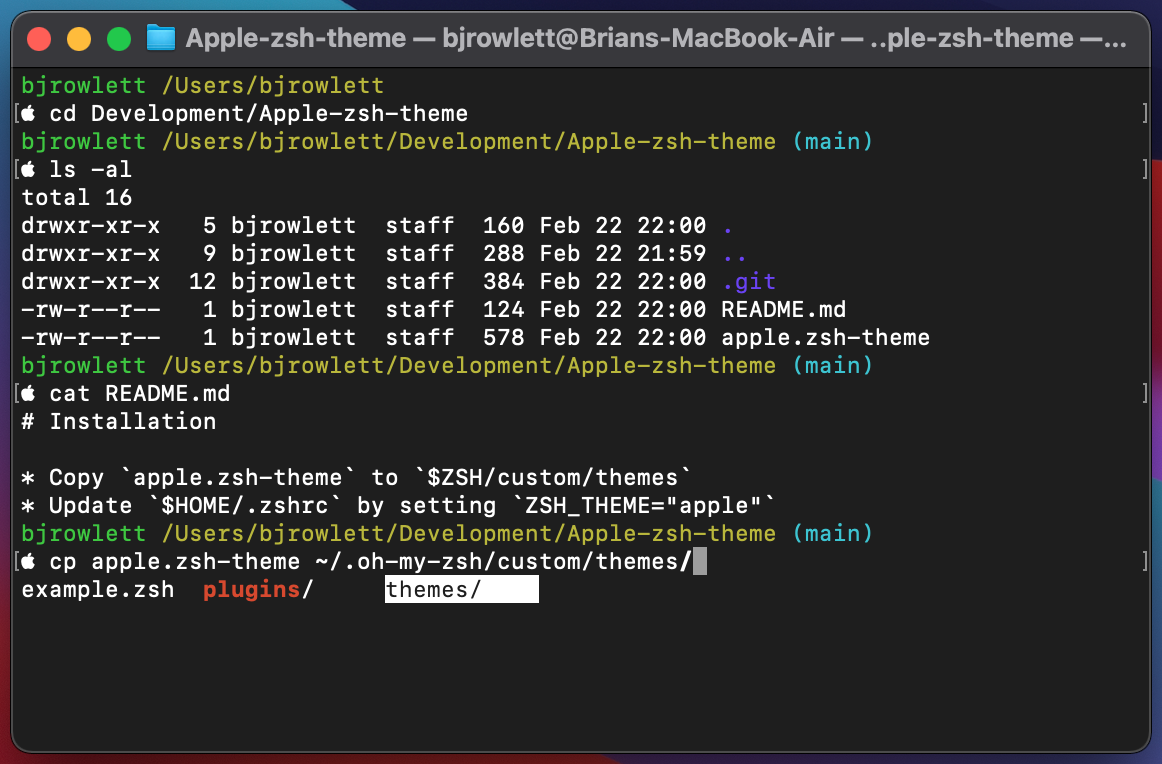Click the red close window button
The width and height of the screenshot is (1162, 764).
click(39, 39)
